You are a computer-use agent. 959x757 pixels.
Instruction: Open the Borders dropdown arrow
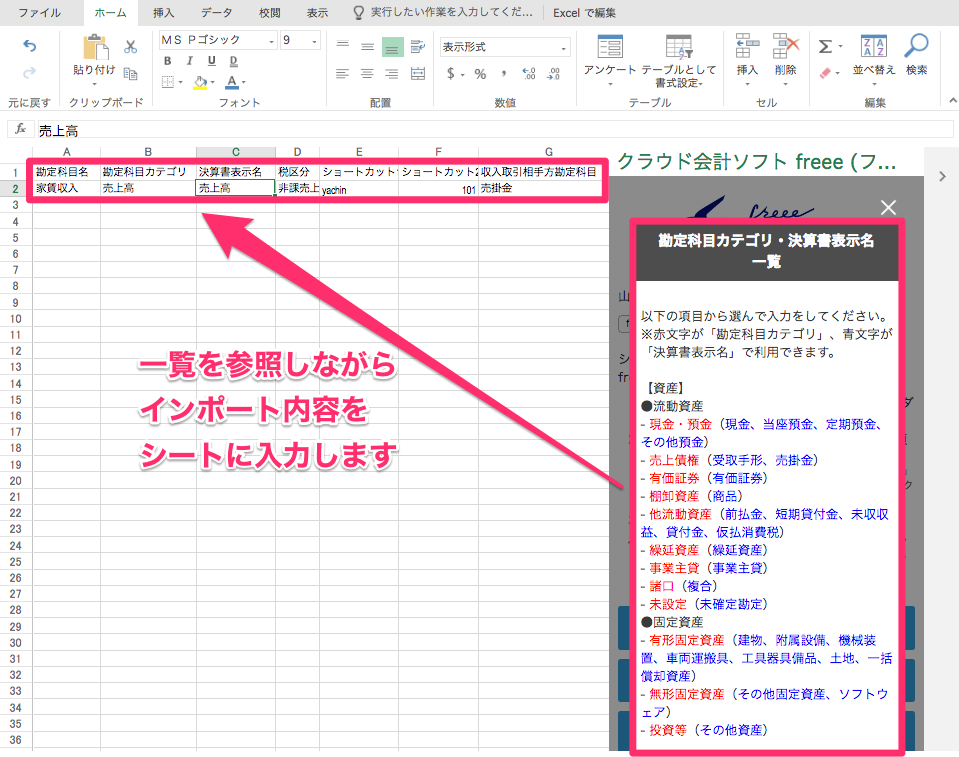point(181,82)
